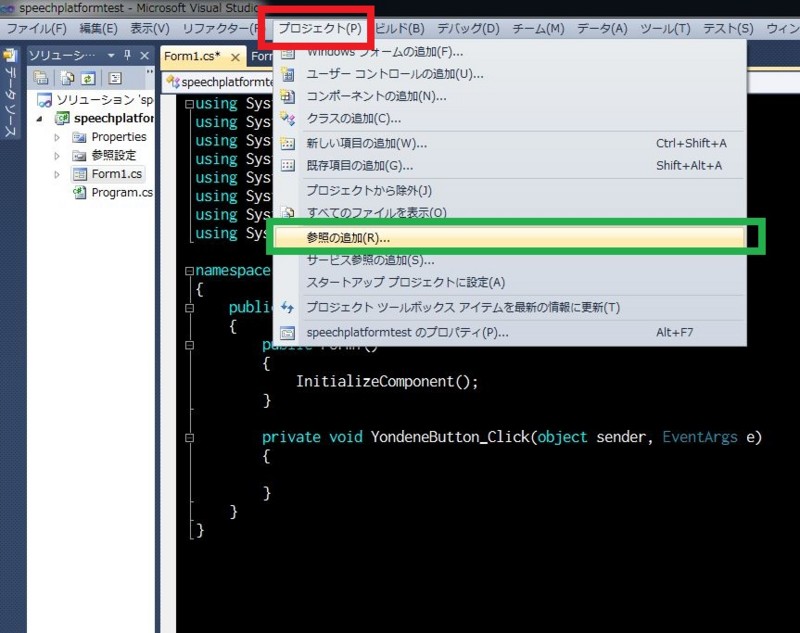The width and height of the screenshot is (800, 633).
Task: Collapse the using directives block
Action: (x=189, y=104)
